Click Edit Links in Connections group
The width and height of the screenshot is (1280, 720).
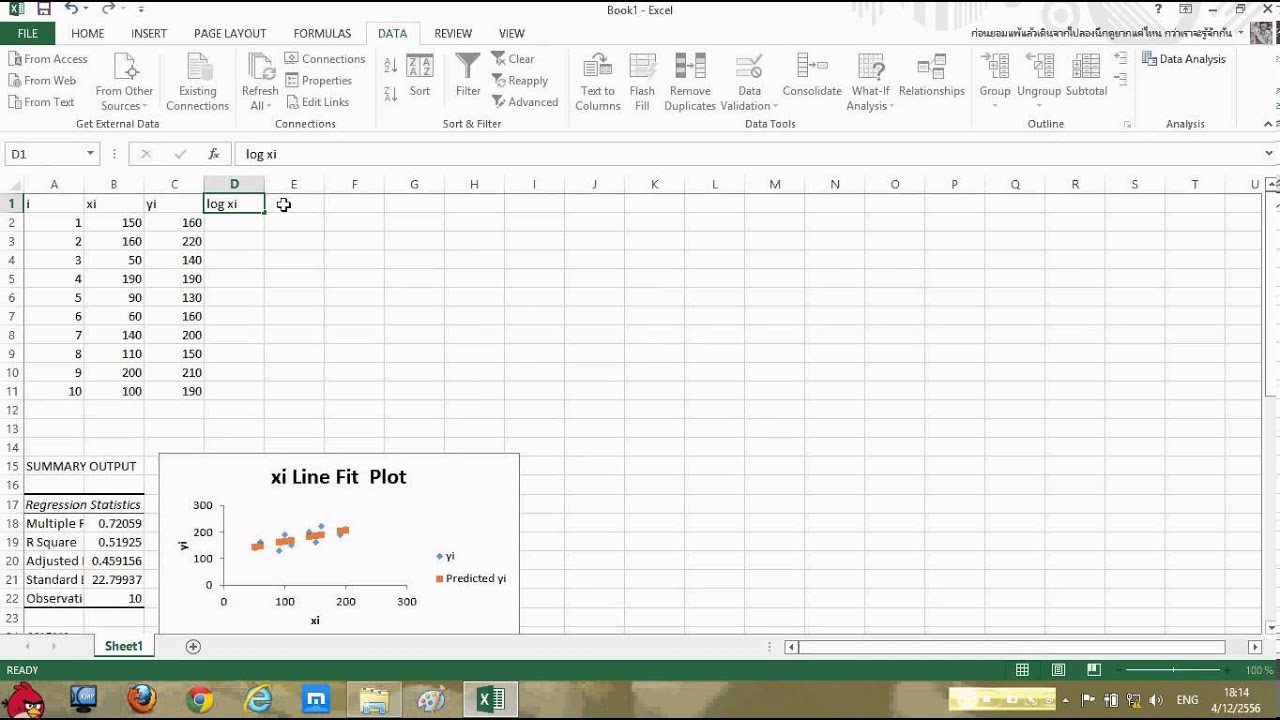317,102
